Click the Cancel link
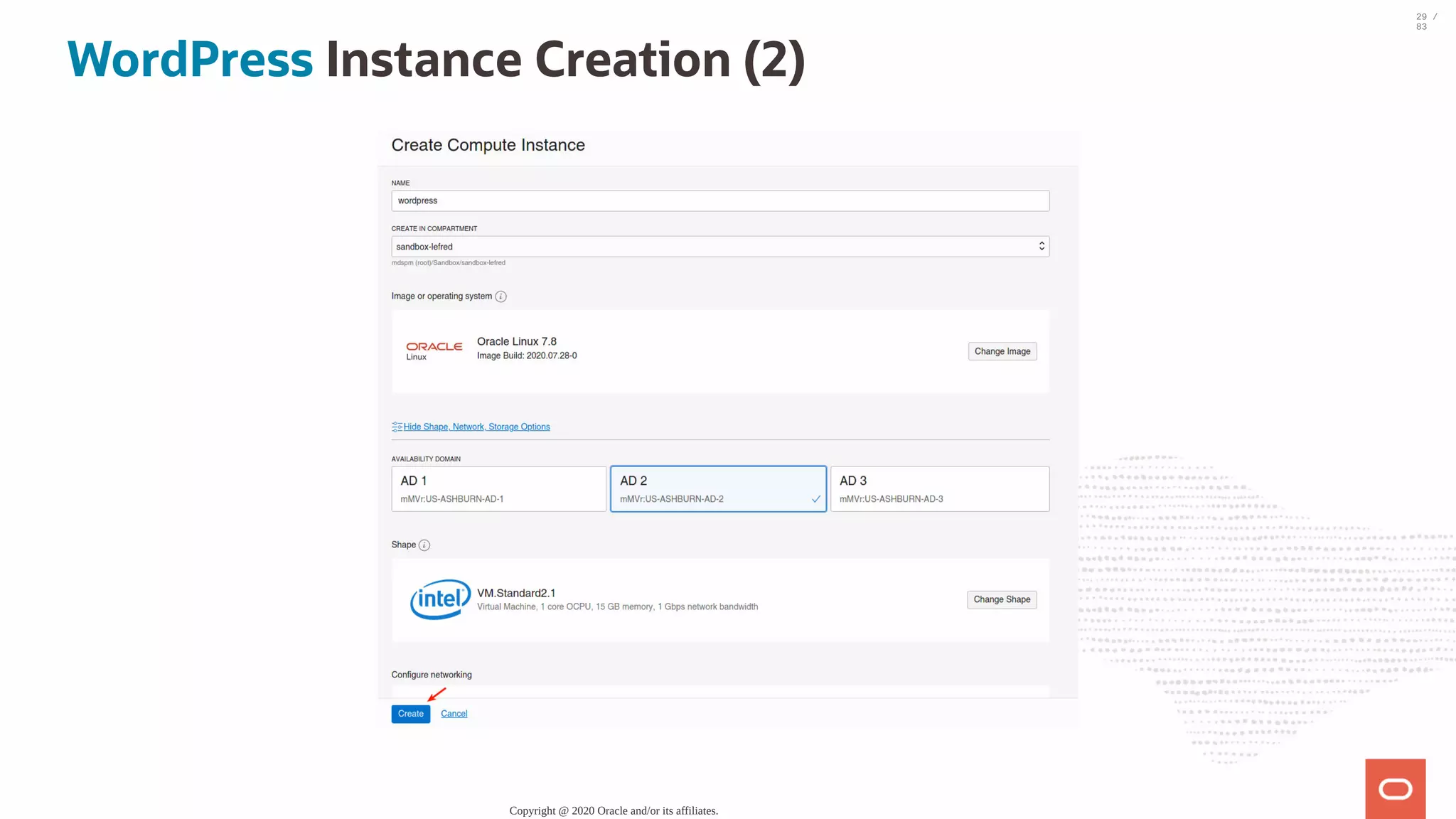This screenshot has height=819, width=1456. pos(454,714)
